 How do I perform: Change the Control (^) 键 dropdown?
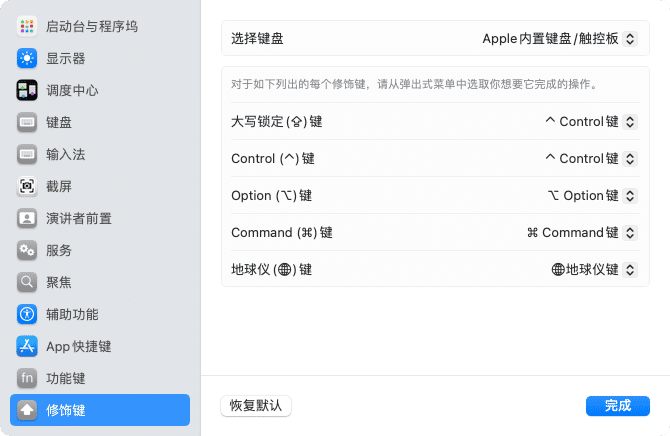tap(590, 158)
